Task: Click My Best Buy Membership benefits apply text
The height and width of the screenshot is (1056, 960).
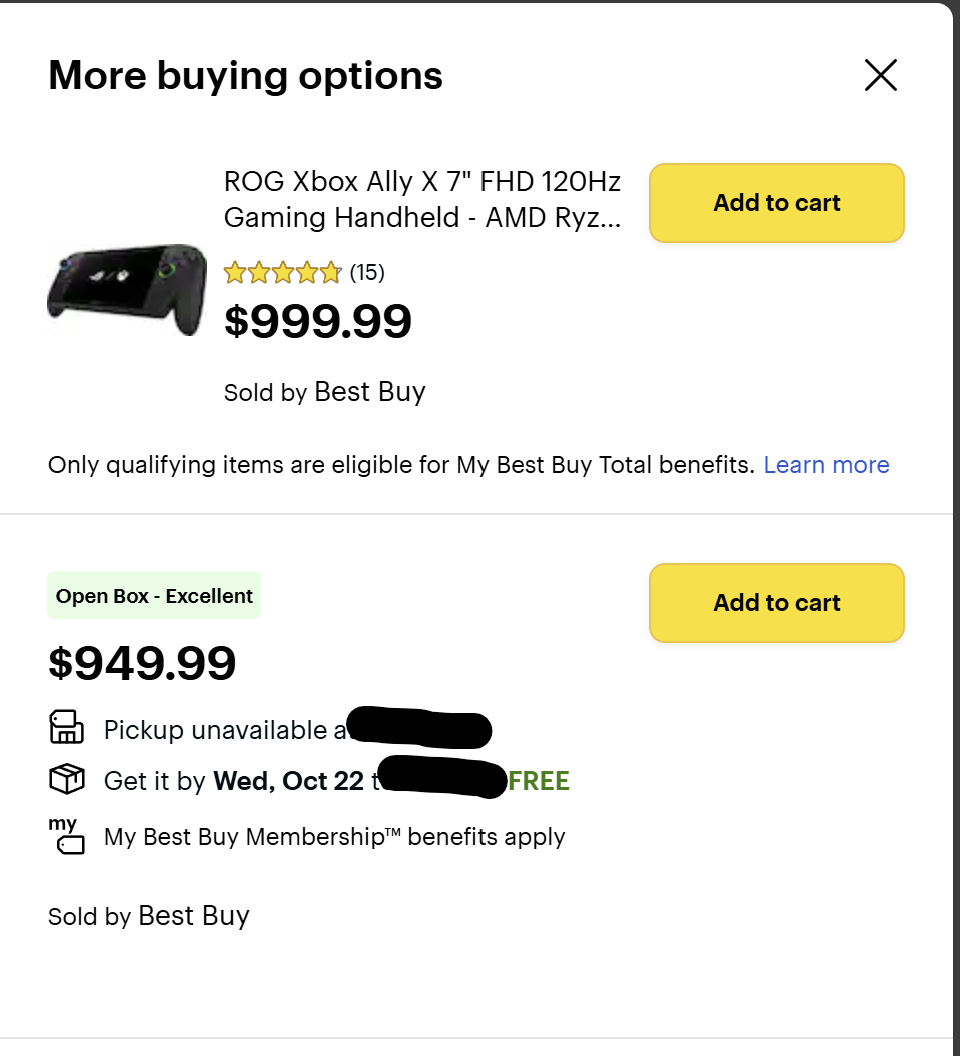Action: pos(334,837)
